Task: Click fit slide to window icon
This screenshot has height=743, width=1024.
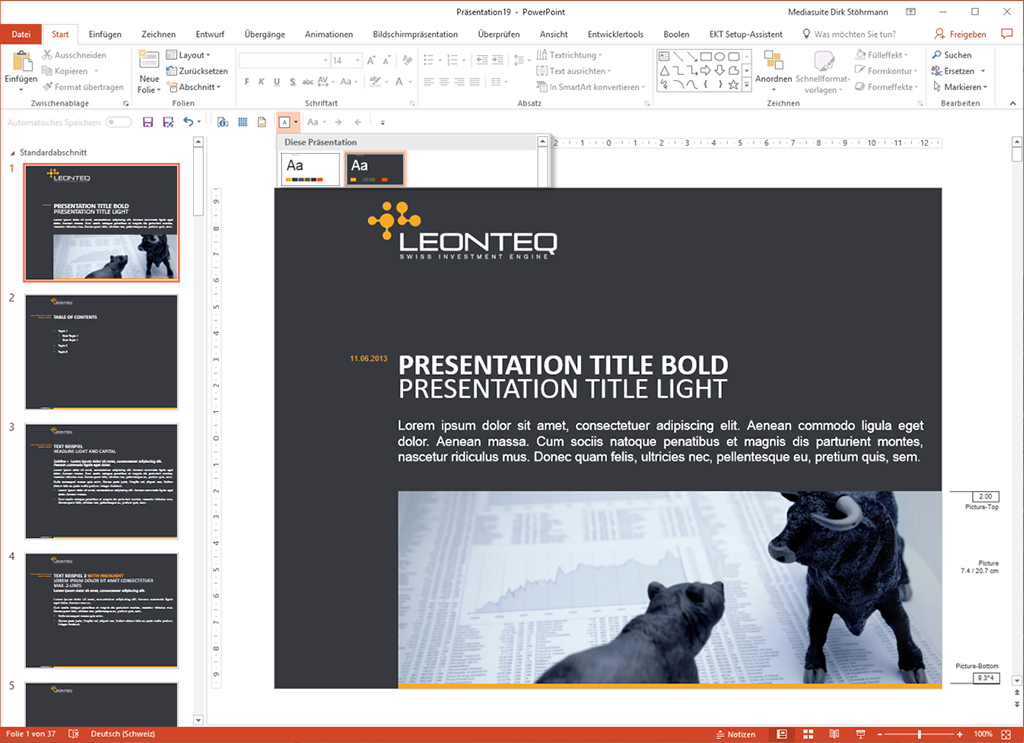Action: 1006,735
